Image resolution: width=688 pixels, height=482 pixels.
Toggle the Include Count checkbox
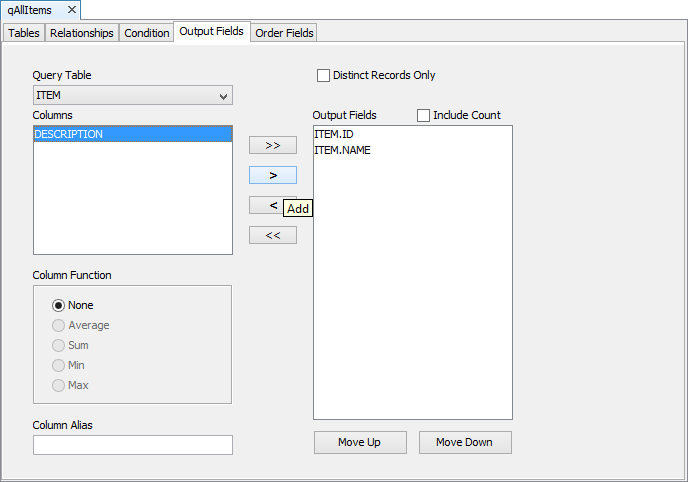pyautogui.click(x=423, y=115)
